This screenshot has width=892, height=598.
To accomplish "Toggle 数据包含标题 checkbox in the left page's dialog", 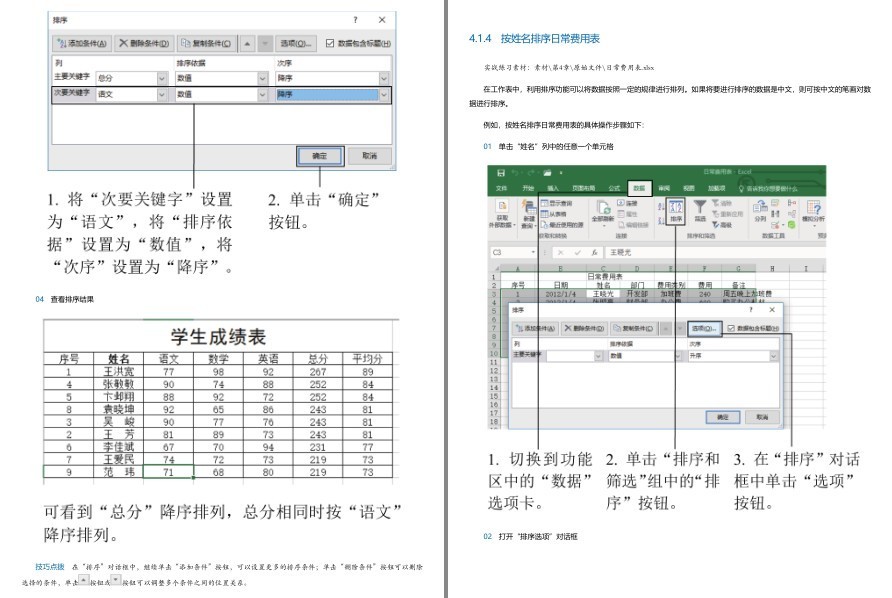I will pyautogui.click(x=329, y=43).
